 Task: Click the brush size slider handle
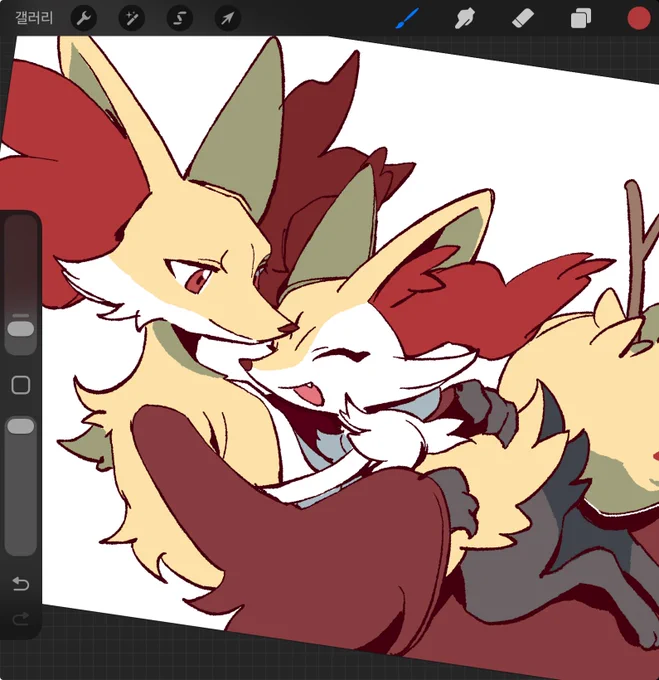[21, 328]
